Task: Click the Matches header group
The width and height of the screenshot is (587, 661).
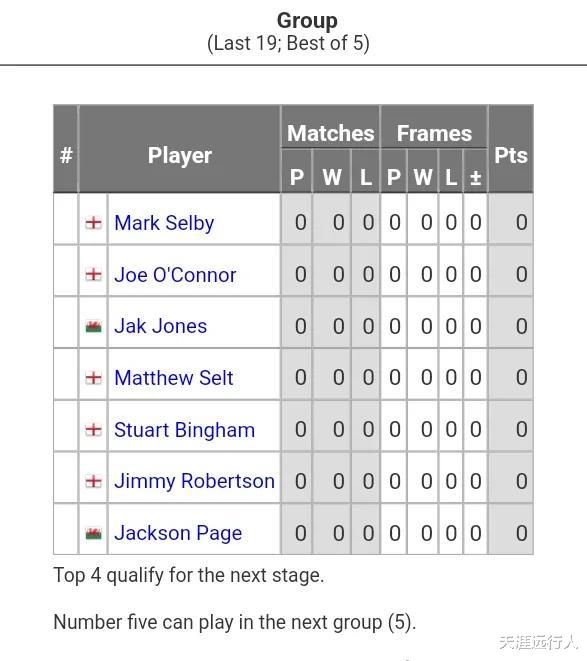Action: click(331, 133)
